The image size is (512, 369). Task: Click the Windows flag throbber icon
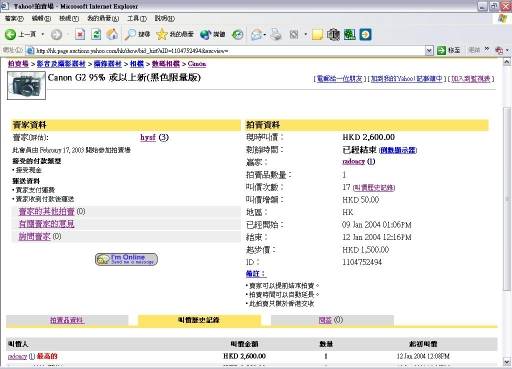(x=503, y=18)
